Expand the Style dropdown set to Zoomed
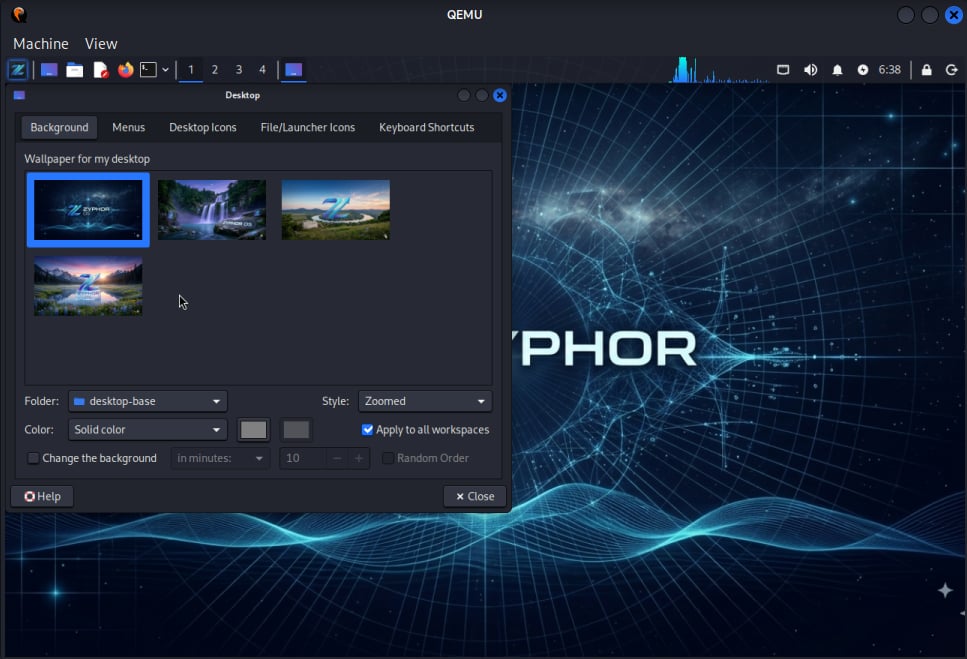Screen dimensions: 967x659 point(425,401)
